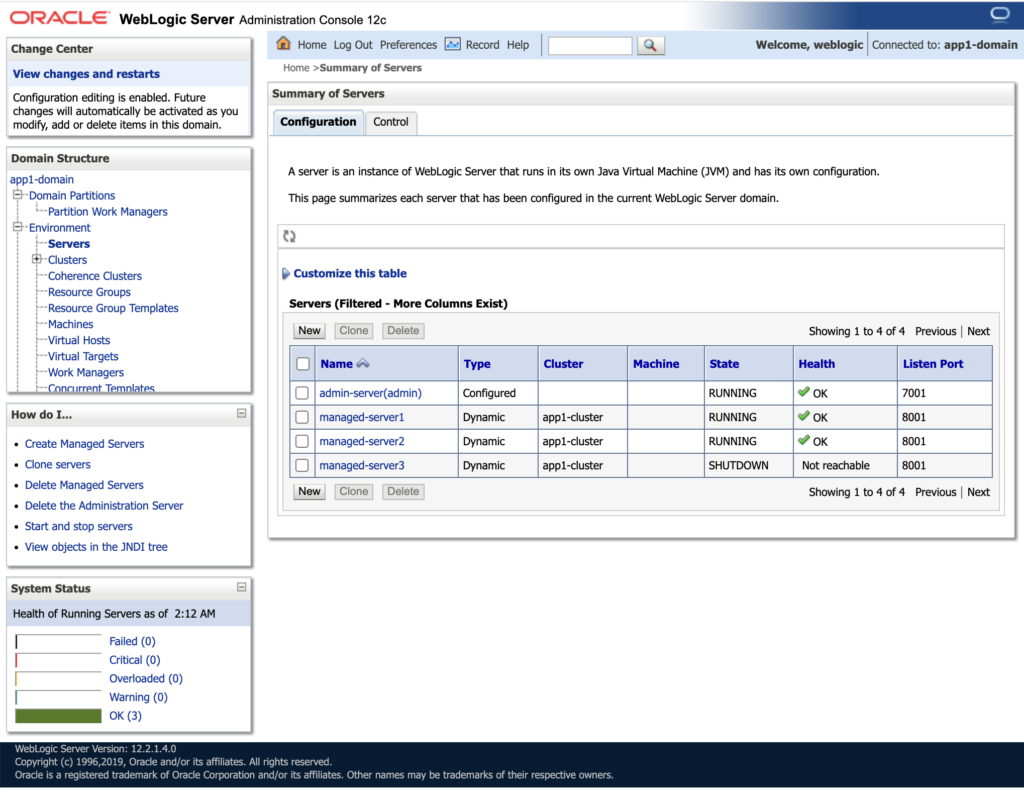Click the refresh icon above the table
This screenshot has width=1024, height=793.
289,236
